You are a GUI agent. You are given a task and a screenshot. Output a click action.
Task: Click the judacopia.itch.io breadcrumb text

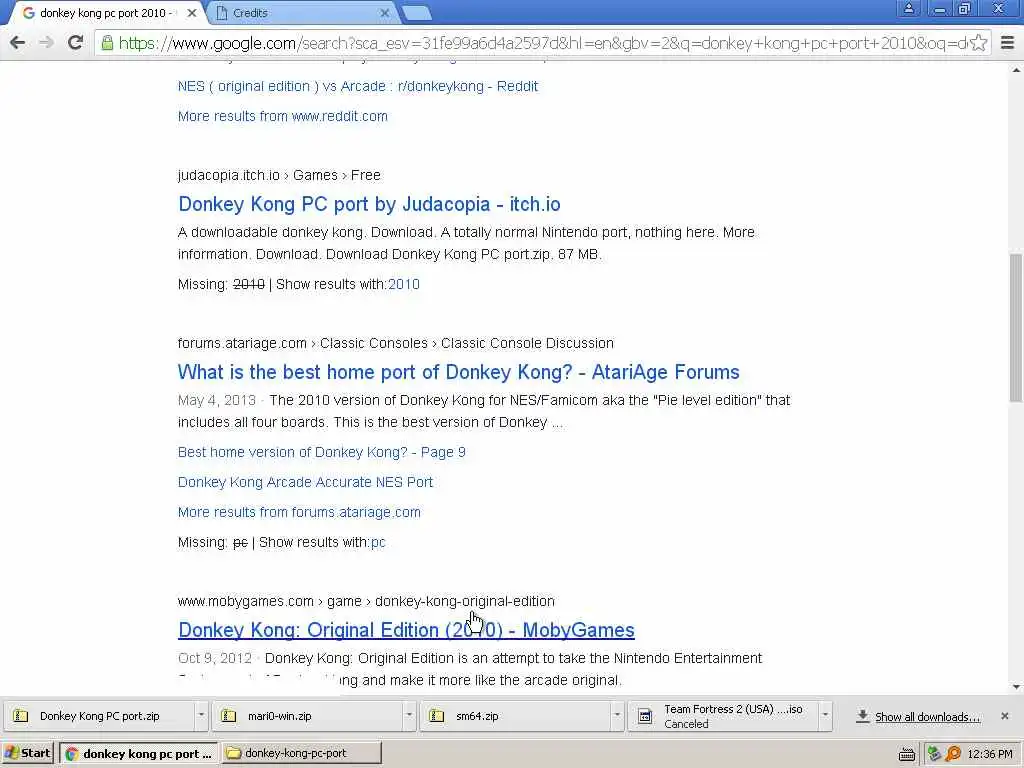click(x=229, y=175)
